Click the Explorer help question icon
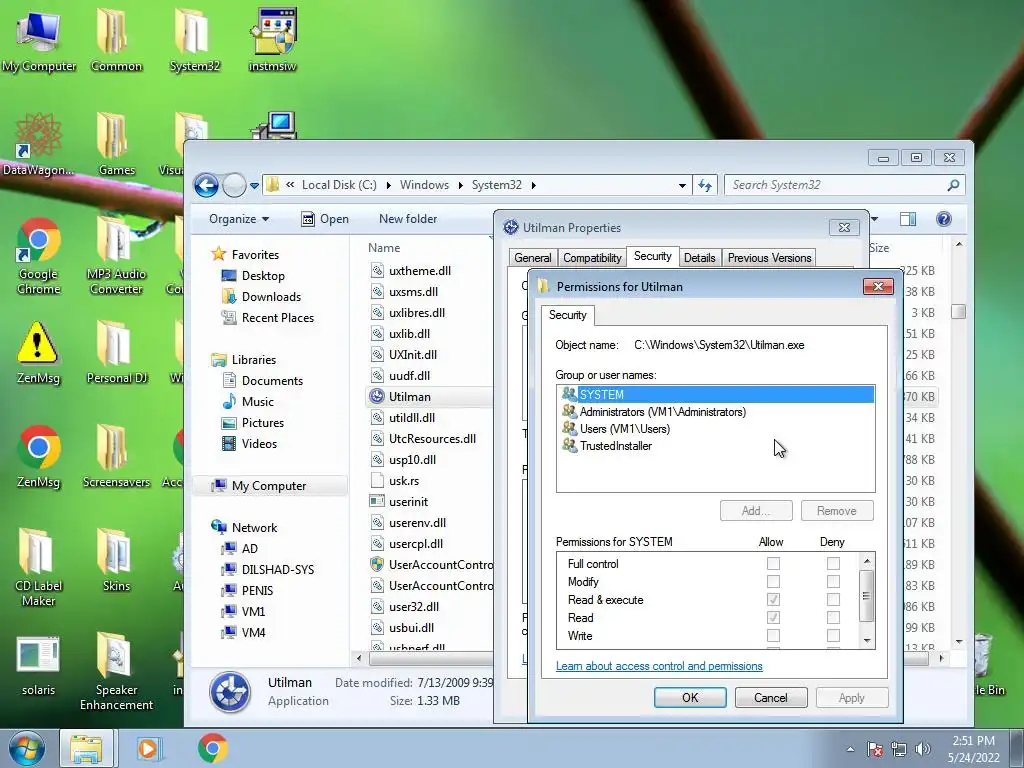 (944, 219)
